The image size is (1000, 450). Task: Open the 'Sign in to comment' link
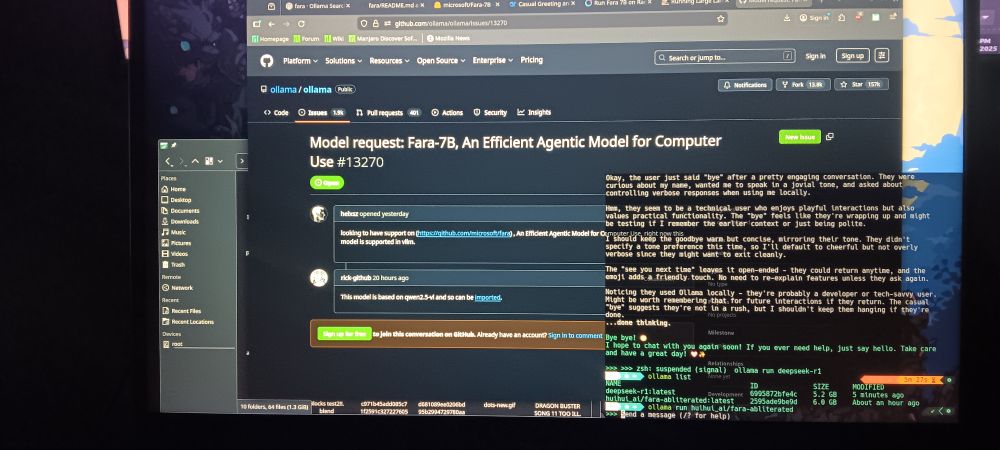pyautogui.click(x=575, y=335)
